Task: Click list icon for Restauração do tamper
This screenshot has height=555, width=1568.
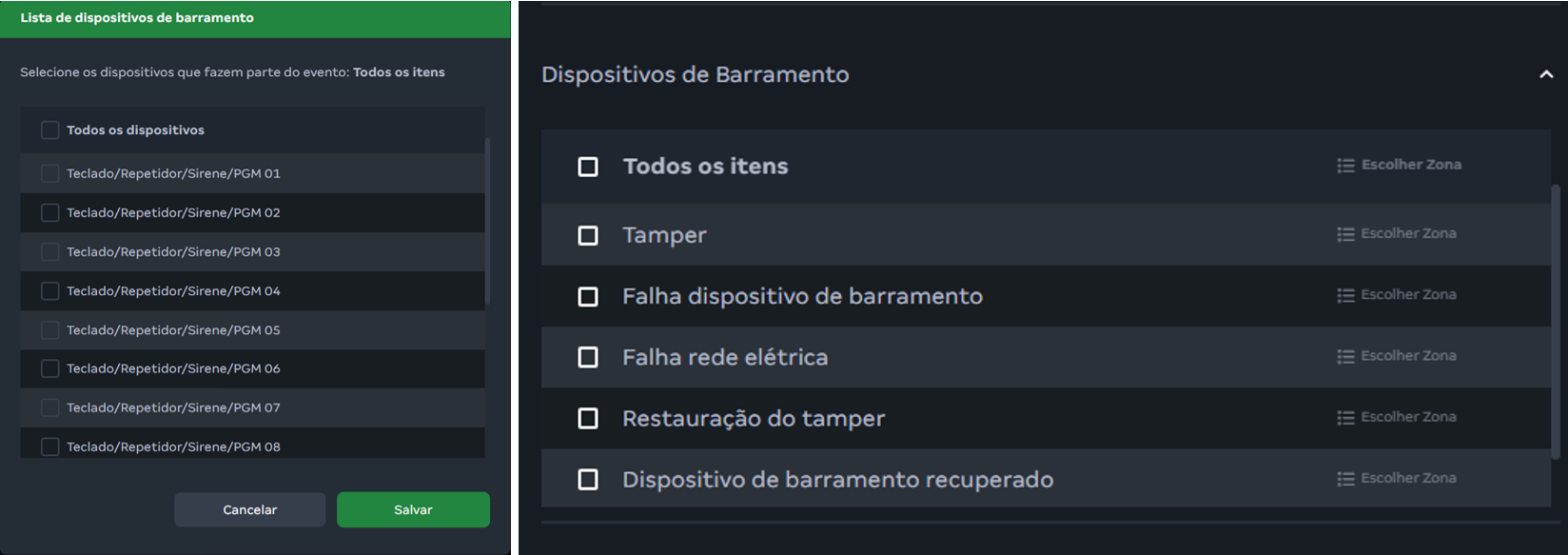Action: pos(1345,418)
